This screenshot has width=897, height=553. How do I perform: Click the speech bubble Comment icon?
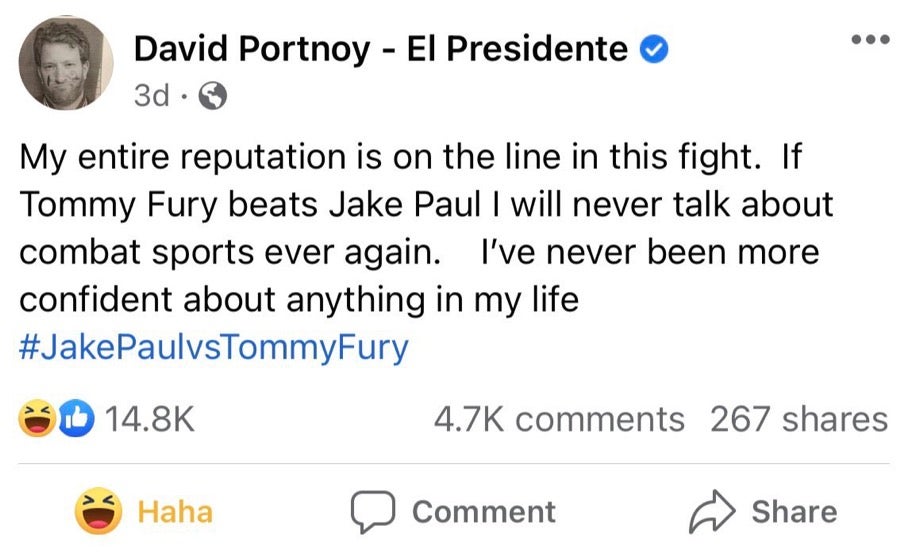click(x=373, y=511)
